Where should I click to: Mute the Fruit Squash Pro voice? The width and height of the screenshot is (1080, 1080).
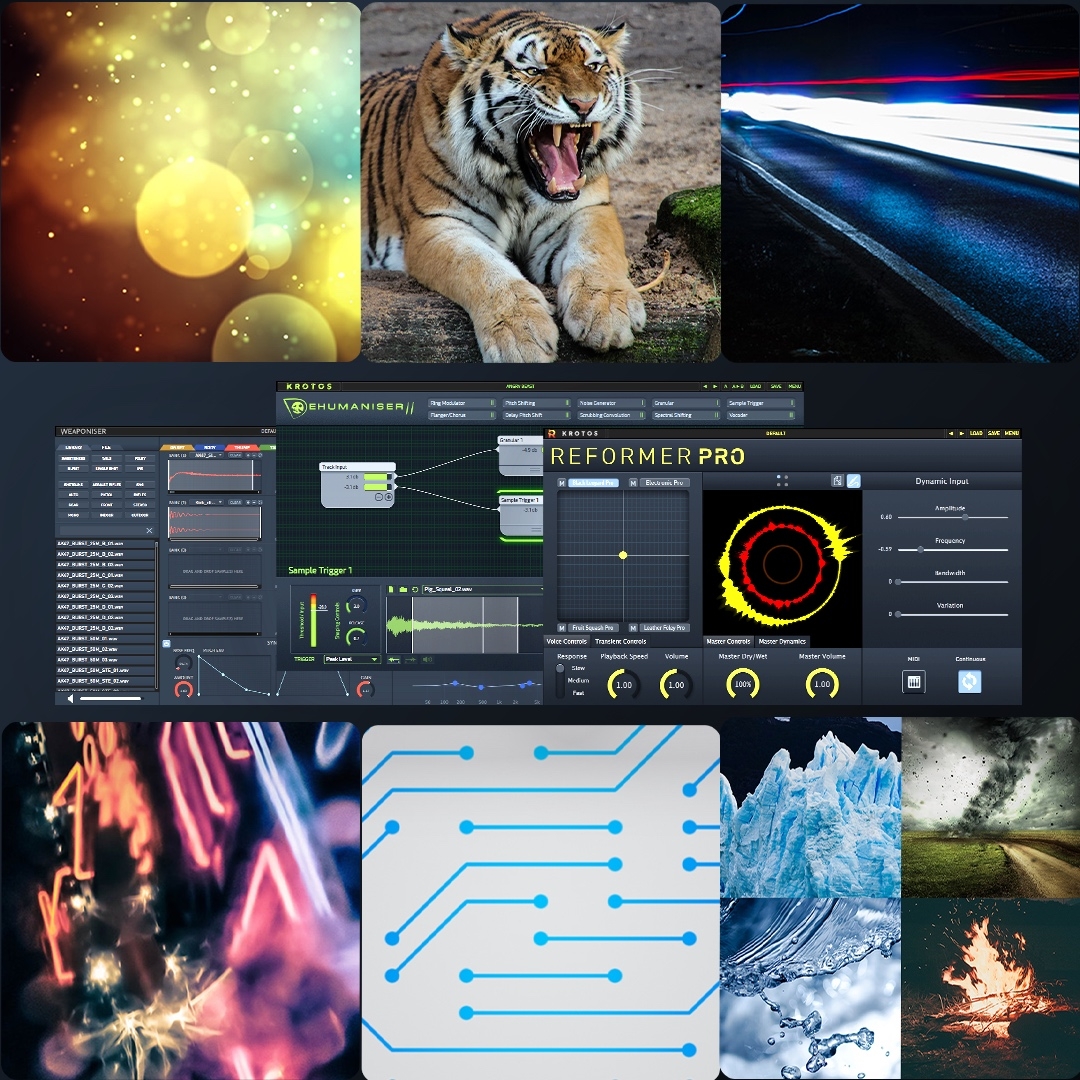(x=561, y=627)
